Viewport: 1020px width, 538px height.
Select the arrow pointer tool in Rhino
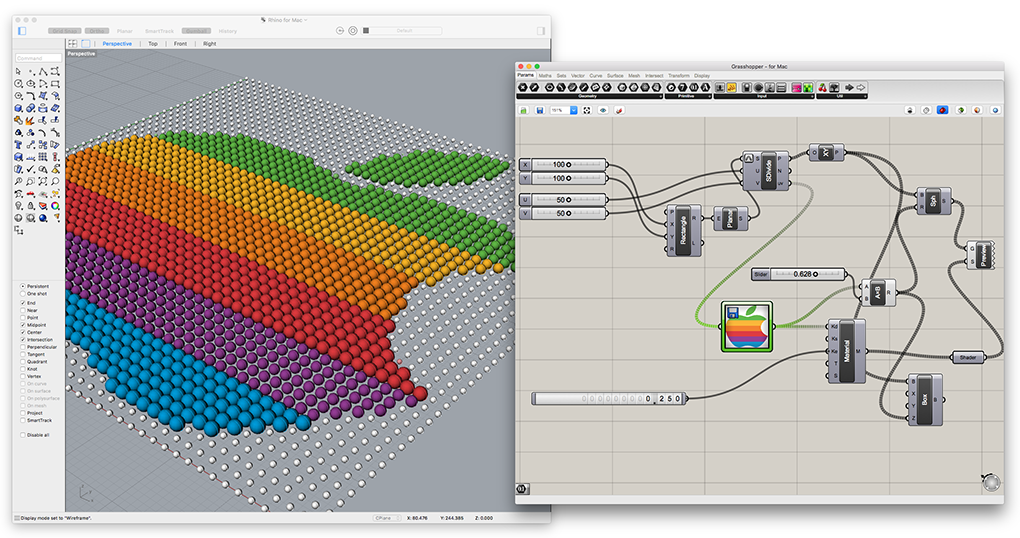pos(18,72)
